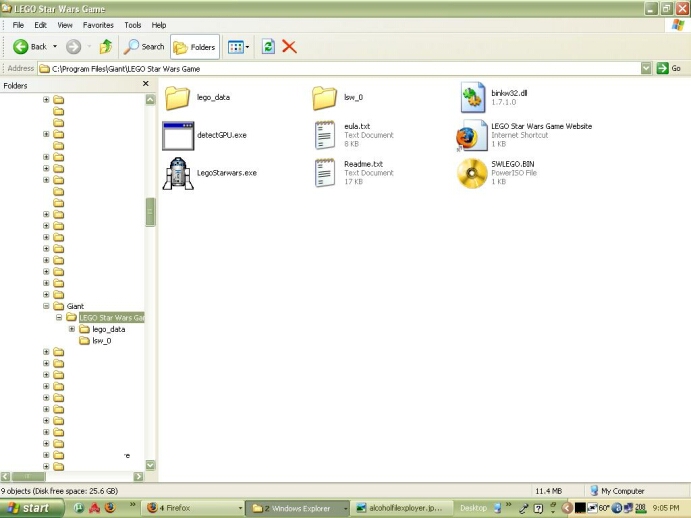
Task: Expand the lego_data tree node
Action: point(72,329)
